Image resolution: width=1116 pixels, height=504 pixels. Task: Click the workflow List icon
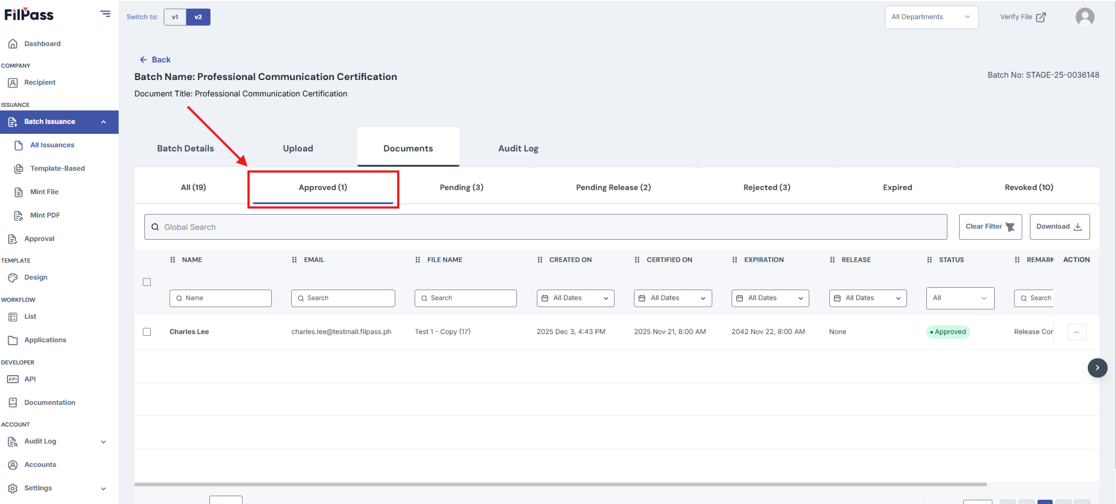pyautogui.click(x=12, y=317)
